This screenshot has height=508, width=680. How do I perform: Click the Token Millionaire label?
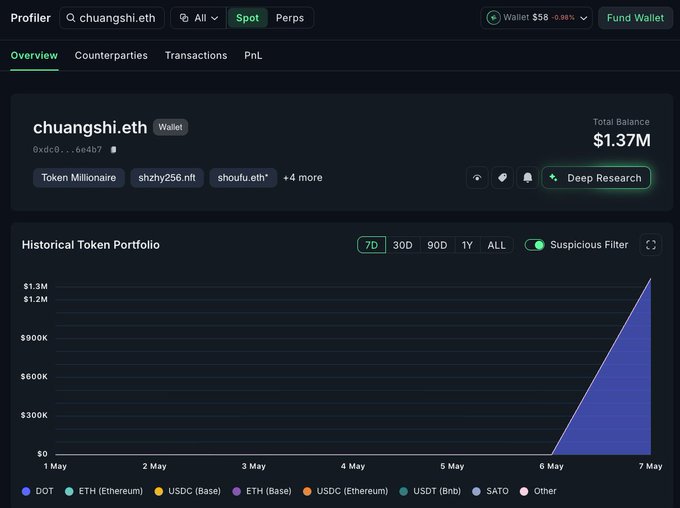click(78, 177)
